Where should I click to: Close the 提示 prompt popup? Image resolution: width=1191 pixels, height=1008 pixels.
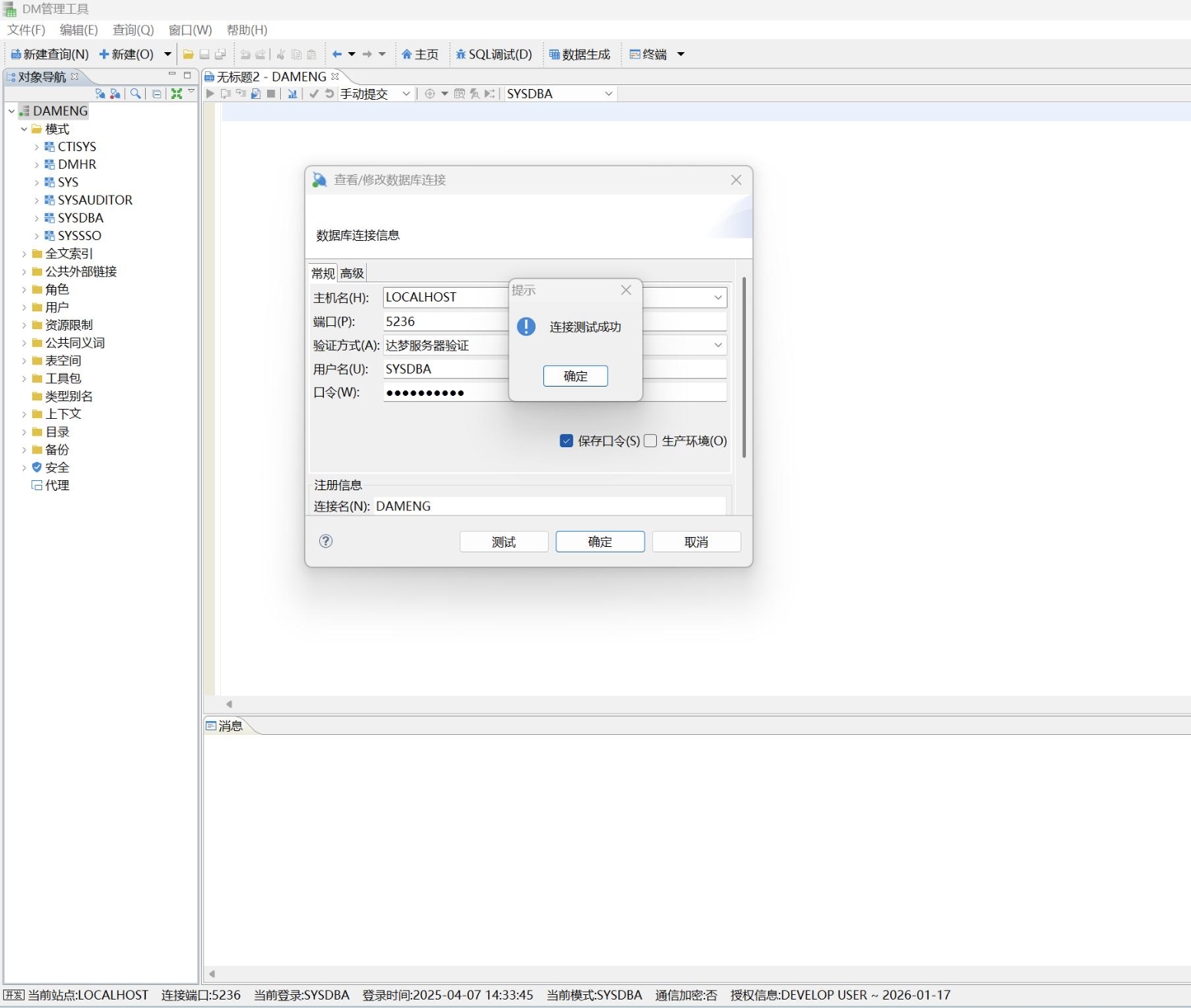coord(626,290)
